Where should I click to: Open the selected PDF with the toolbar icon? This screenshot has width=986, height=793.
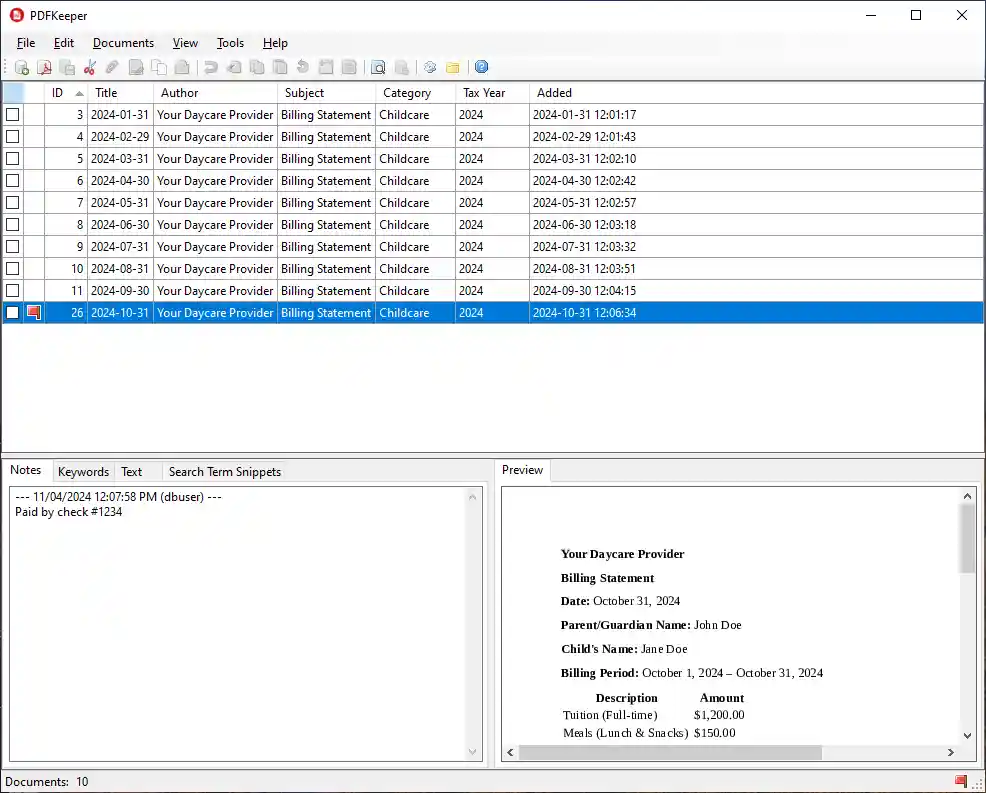pos(44,67)
